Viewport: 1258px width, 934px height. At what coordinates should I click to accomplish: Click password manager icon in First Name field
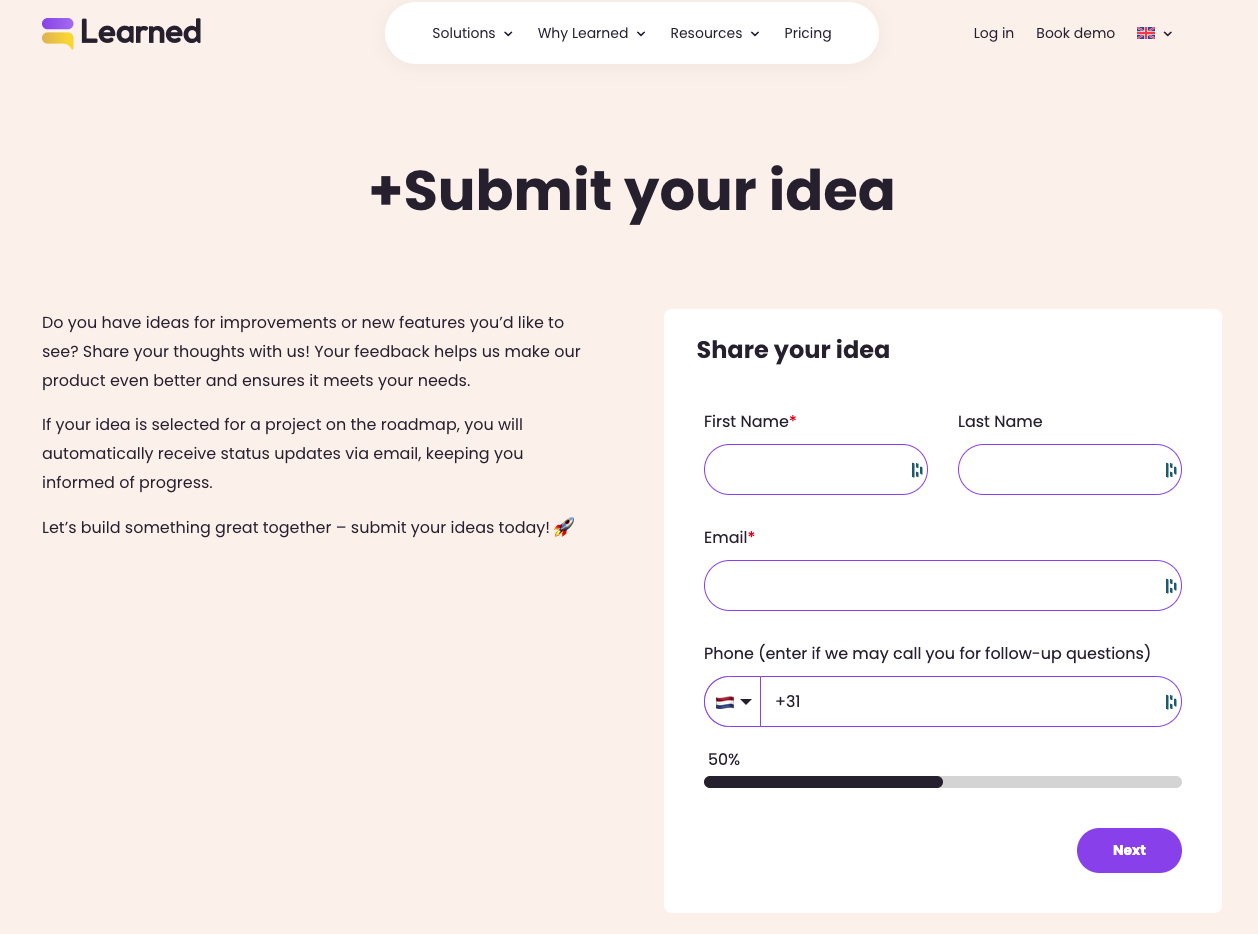[x=916, y=470]
